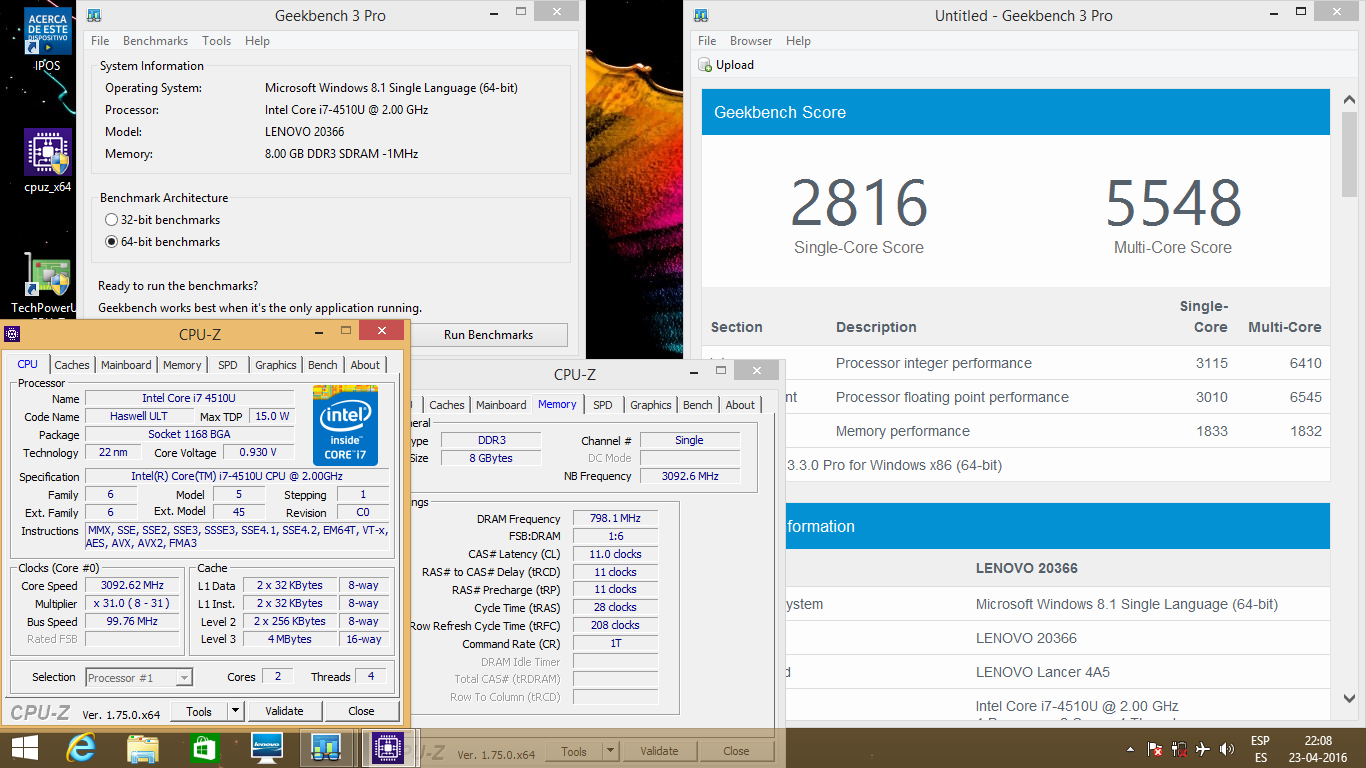1366x768 pixels.
Task: Open SPD tab in rear CPU-Z window
Action: point(603,405)
